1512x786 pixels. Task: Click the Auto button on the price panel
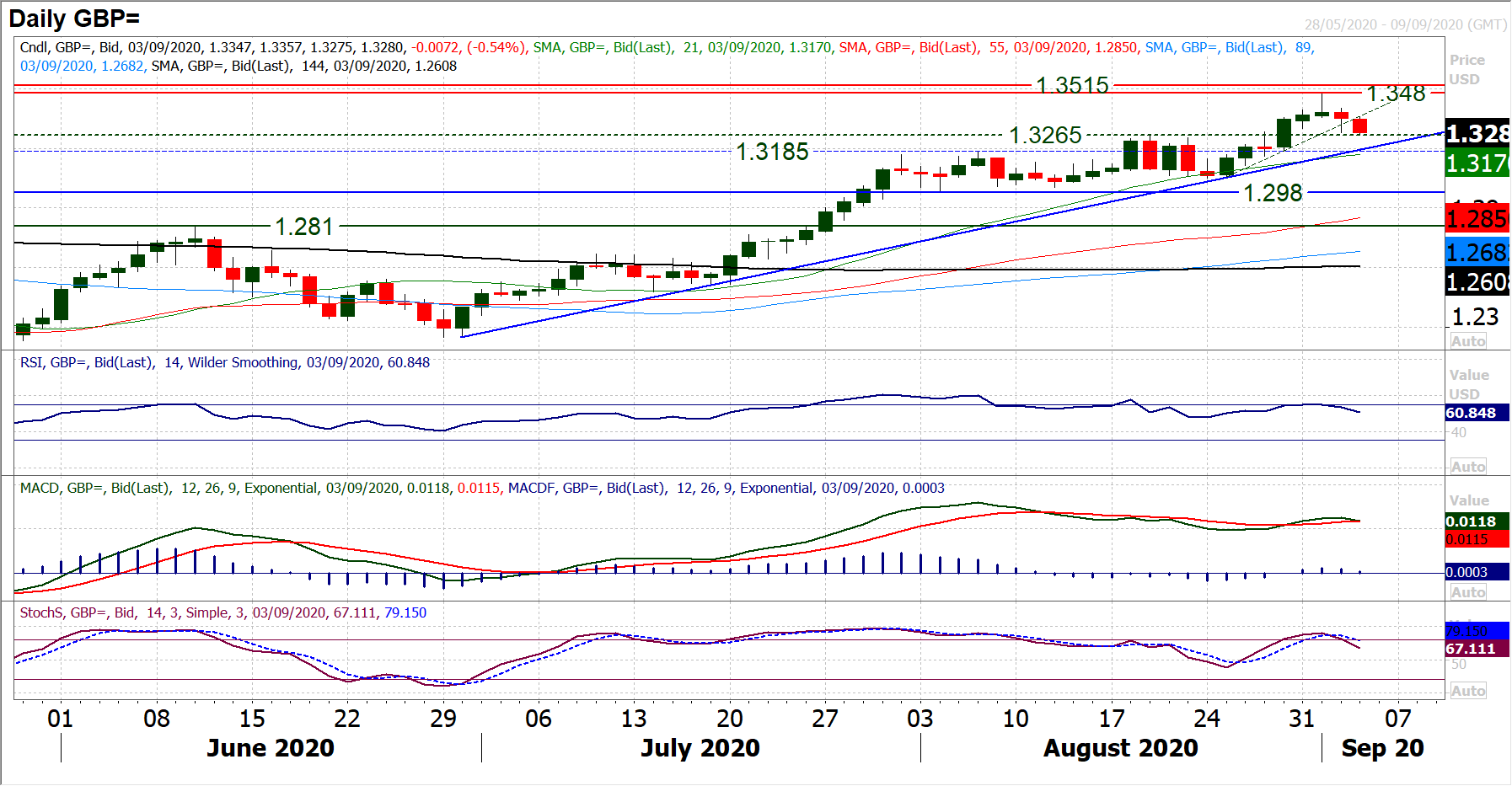[1467, 341]
